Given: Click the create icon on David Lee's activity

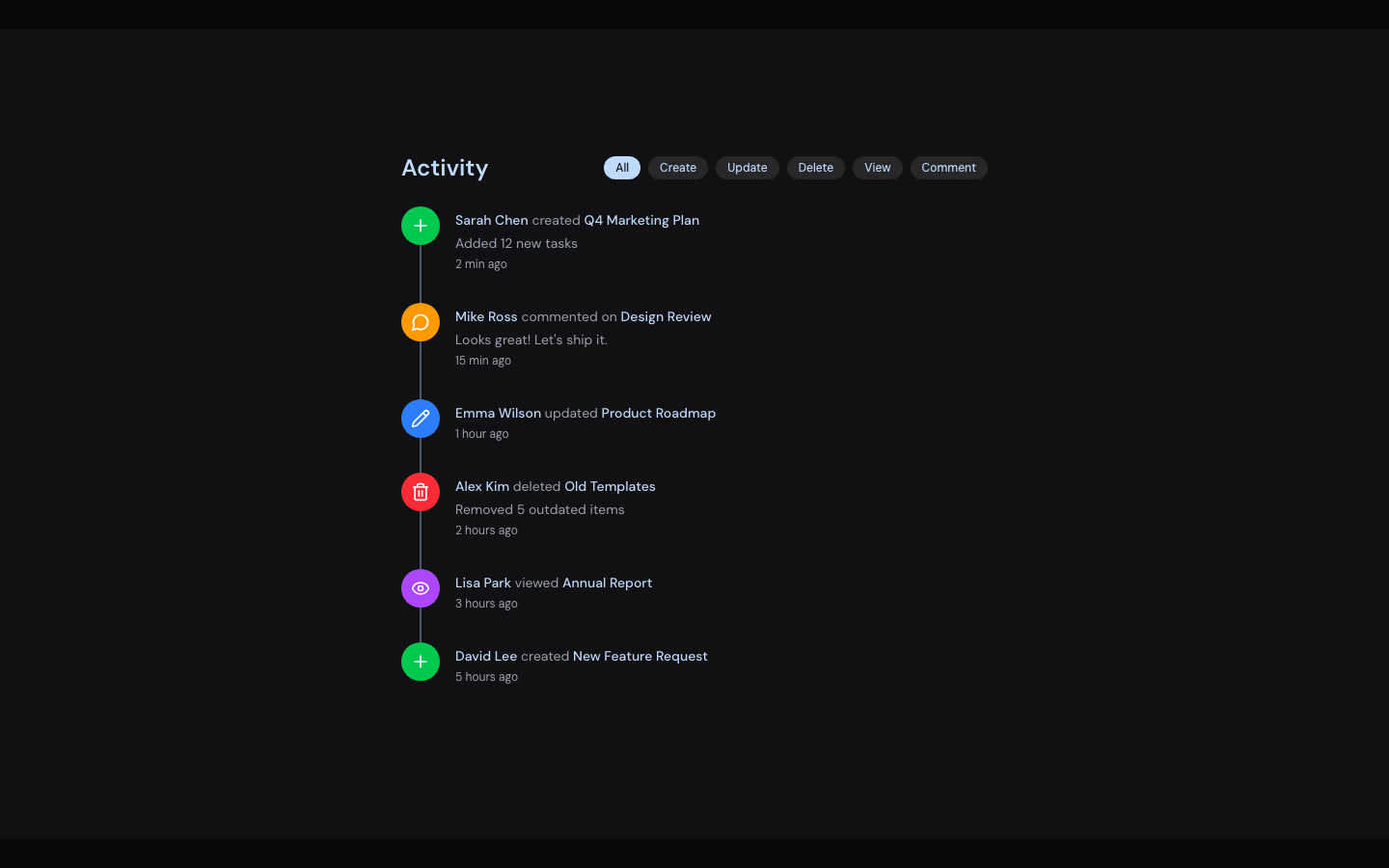Looking at the screenshot, I should pos(421,661).
